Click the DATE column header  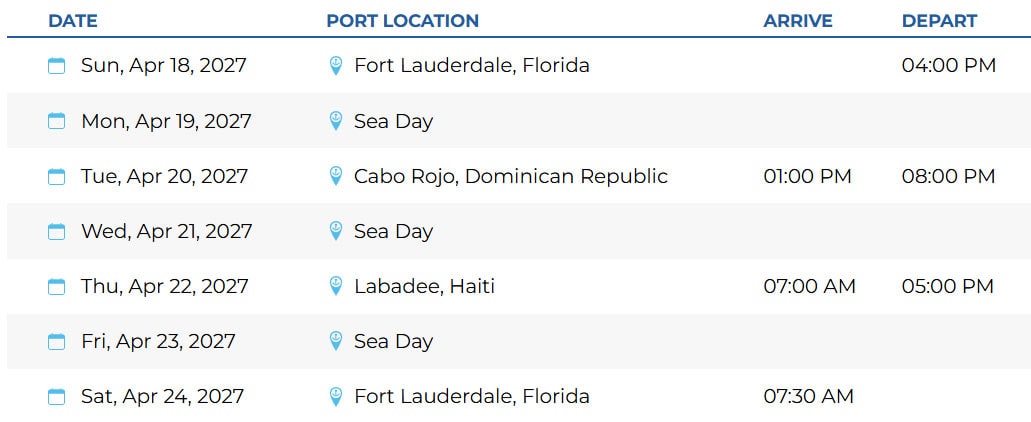[x=73, y=21]
